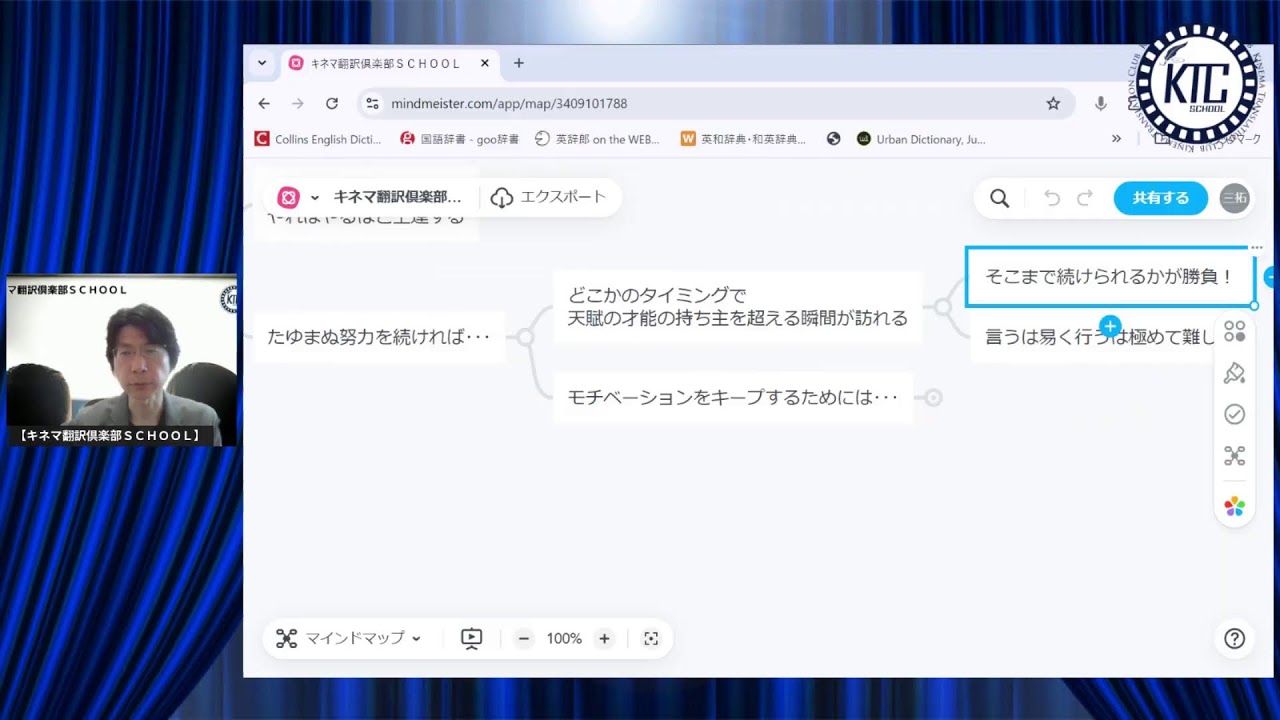This screenshot has height=720, width=1280.
Task: Open the browser tab list dropdown arrow
Action: 262,63
